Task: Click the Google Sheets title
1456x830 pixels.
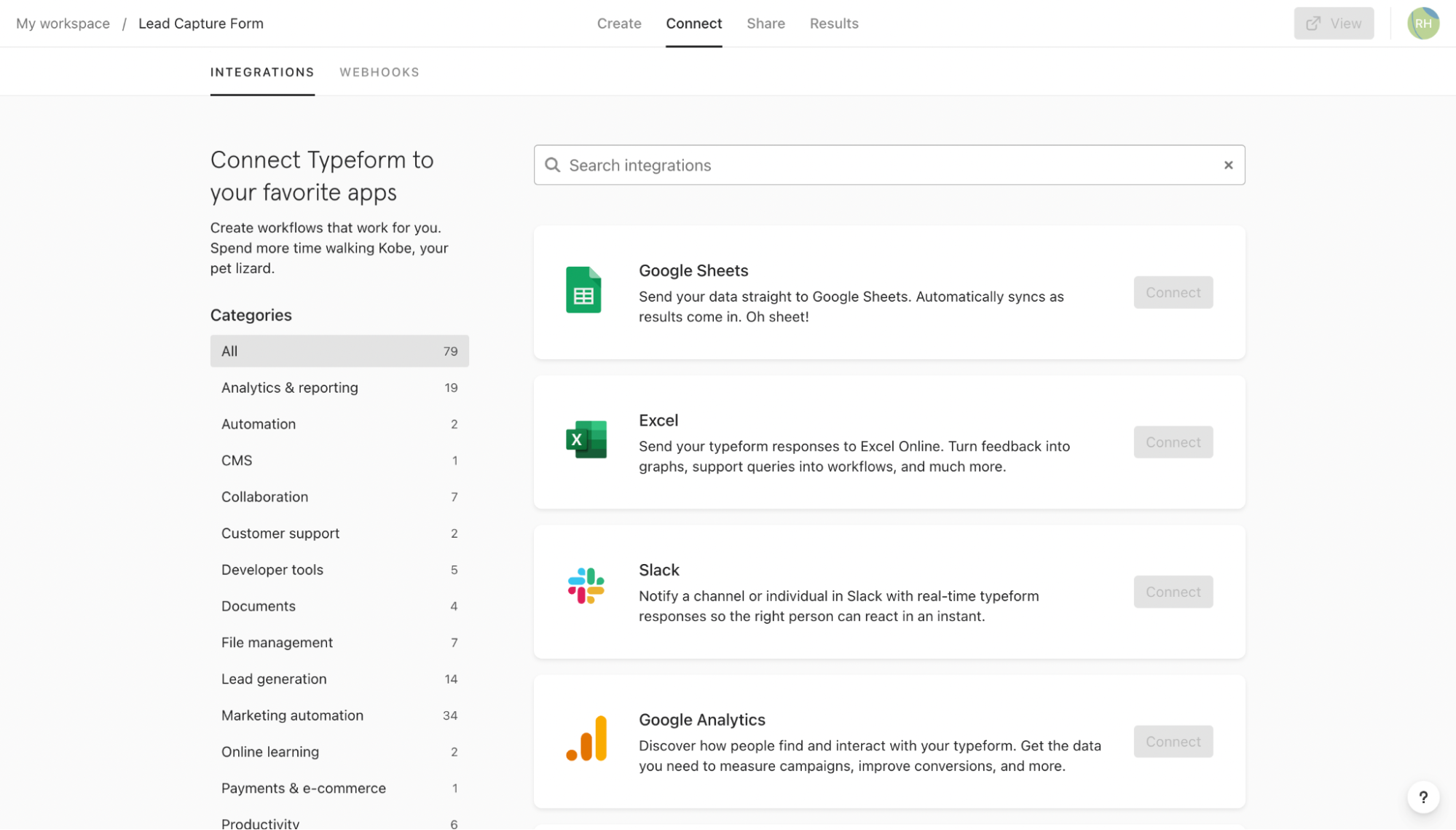Action: click(693, 270)
